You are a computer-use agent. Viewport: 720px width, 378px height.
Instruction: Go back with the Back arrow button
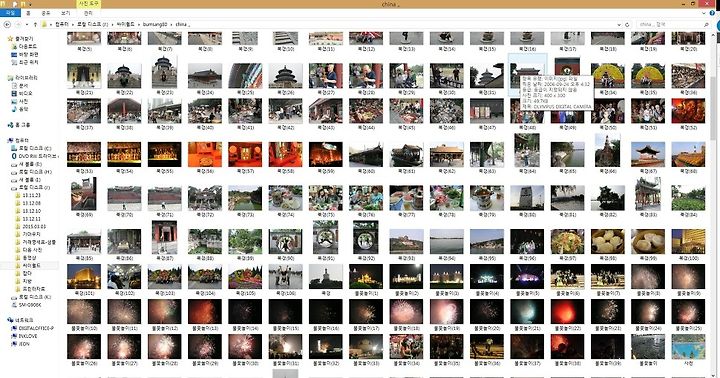pyautogui.click(x=7, y=24)
